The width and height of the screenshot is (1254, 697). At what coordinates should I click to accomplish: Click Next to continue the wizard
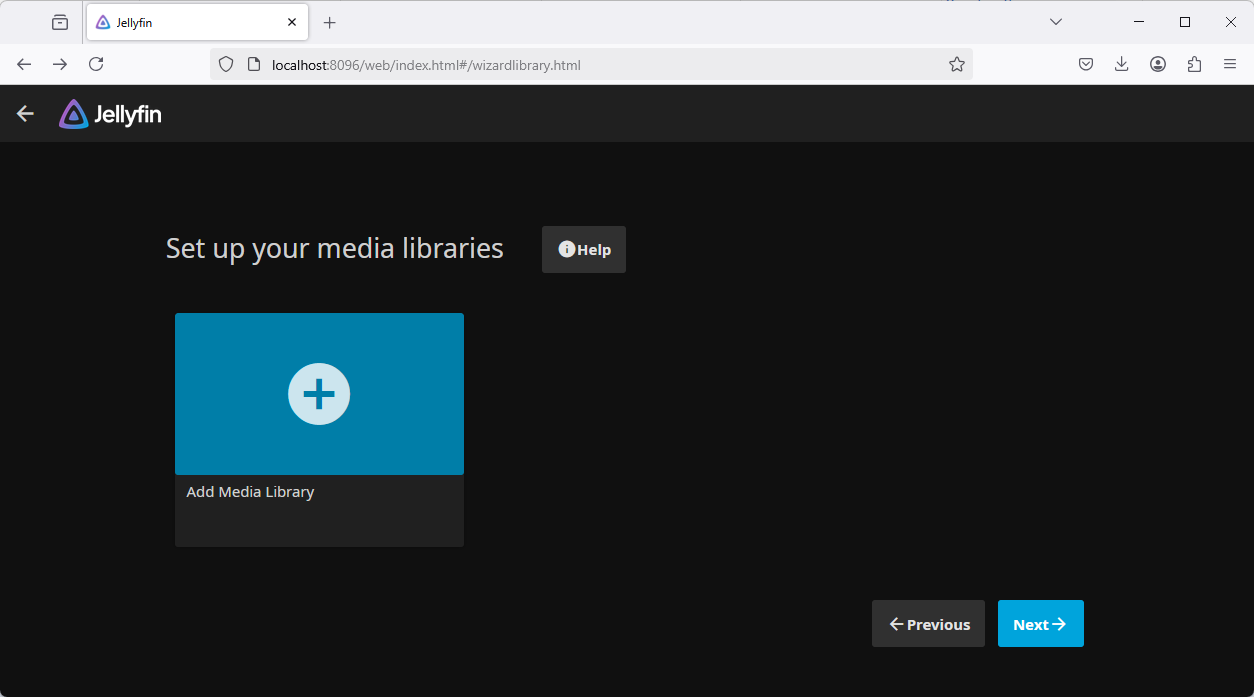(1040, 624)
